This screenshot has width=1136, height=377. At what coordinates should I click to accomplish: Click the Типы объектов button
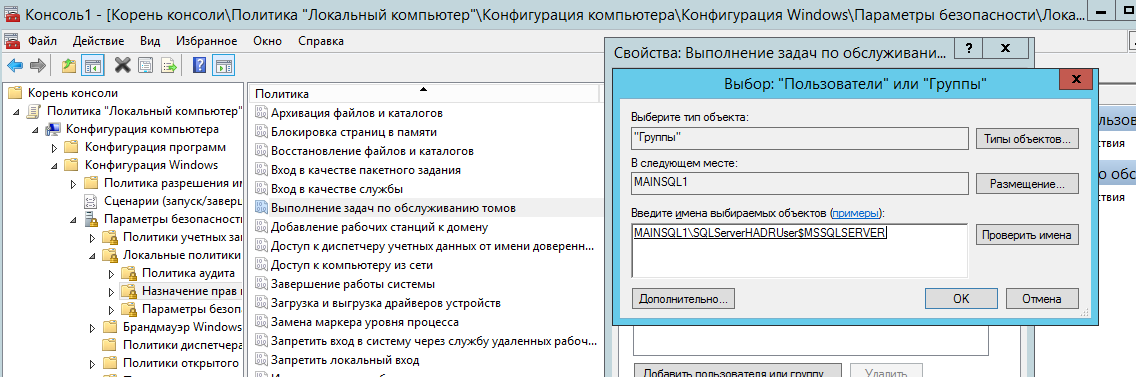coord(1027,138)
